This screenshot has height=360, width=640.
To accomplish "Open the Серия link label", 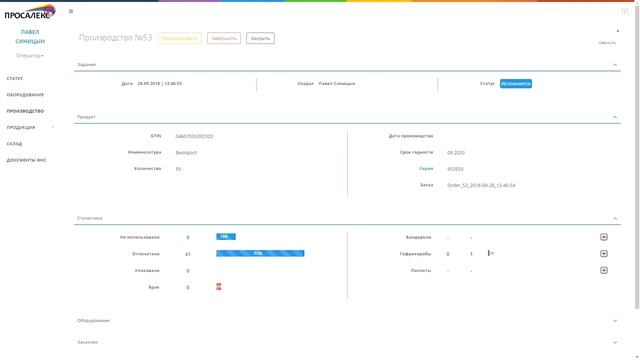I will click(x=426, y=169).
